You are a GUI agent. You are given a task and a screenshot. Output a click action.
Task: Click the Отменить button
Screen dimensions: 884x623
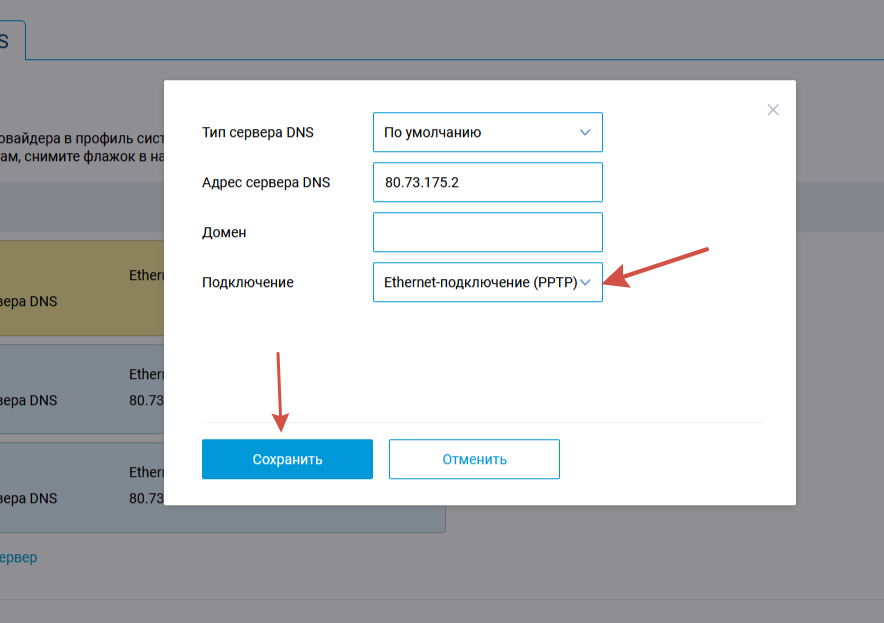(x=474, y=459)
